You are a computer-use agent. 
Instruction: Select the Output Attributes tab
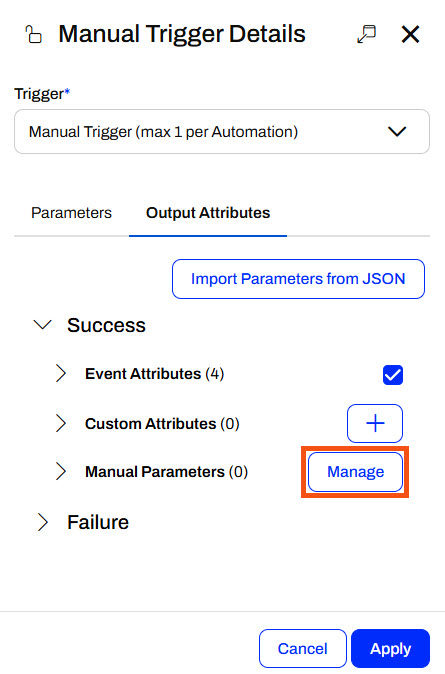point(208,213)
